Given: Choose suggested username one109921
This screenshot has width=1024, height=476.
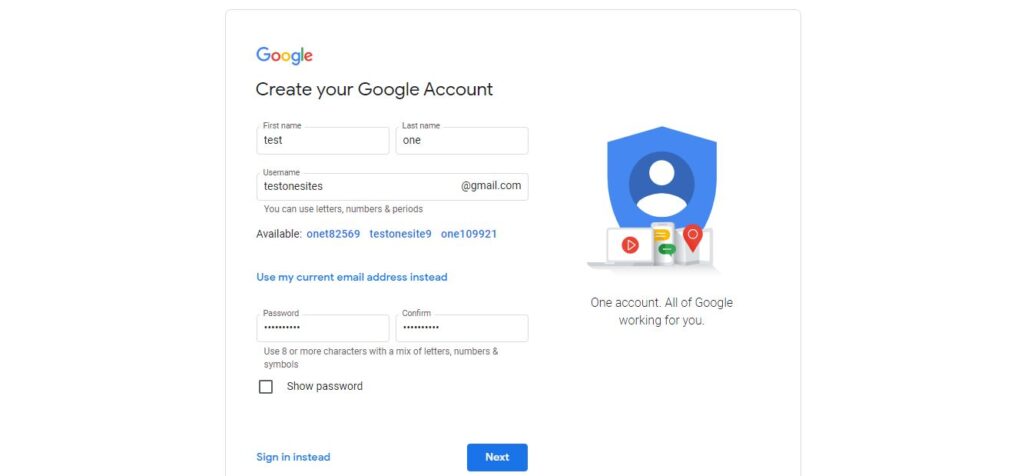Looking at the screenshot, I should tap(469, 234).
